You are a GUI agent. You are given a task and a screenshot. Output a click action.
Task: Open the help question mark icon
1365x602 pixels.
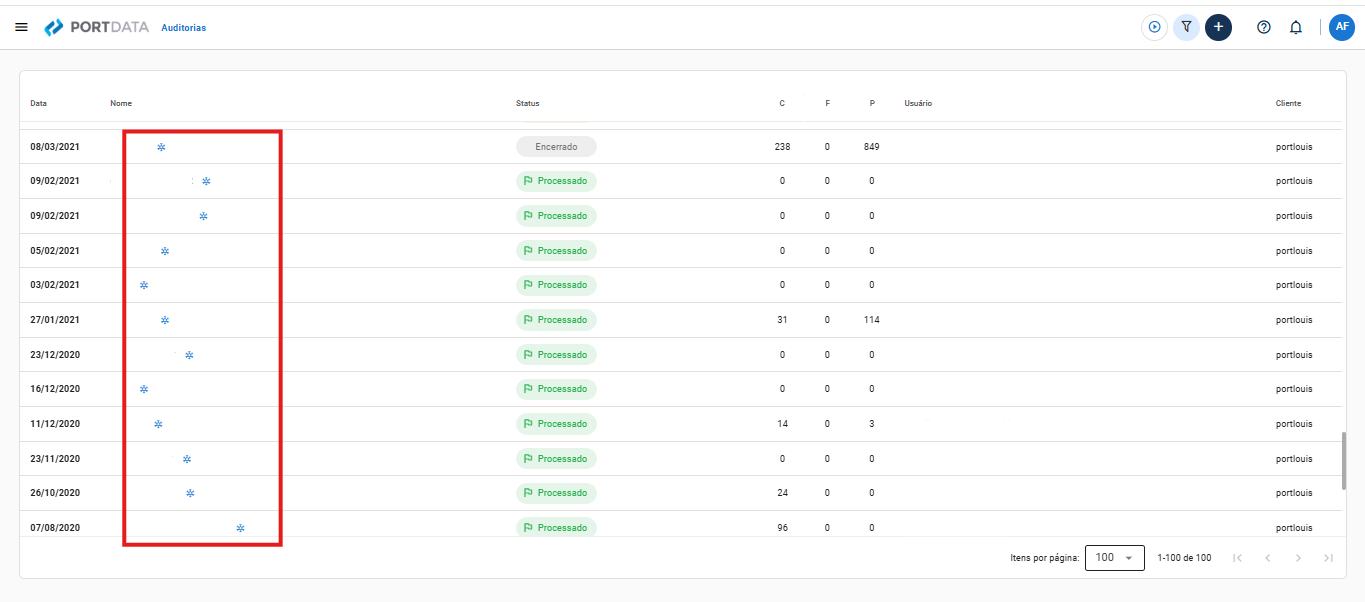(x=1264, y=27)
